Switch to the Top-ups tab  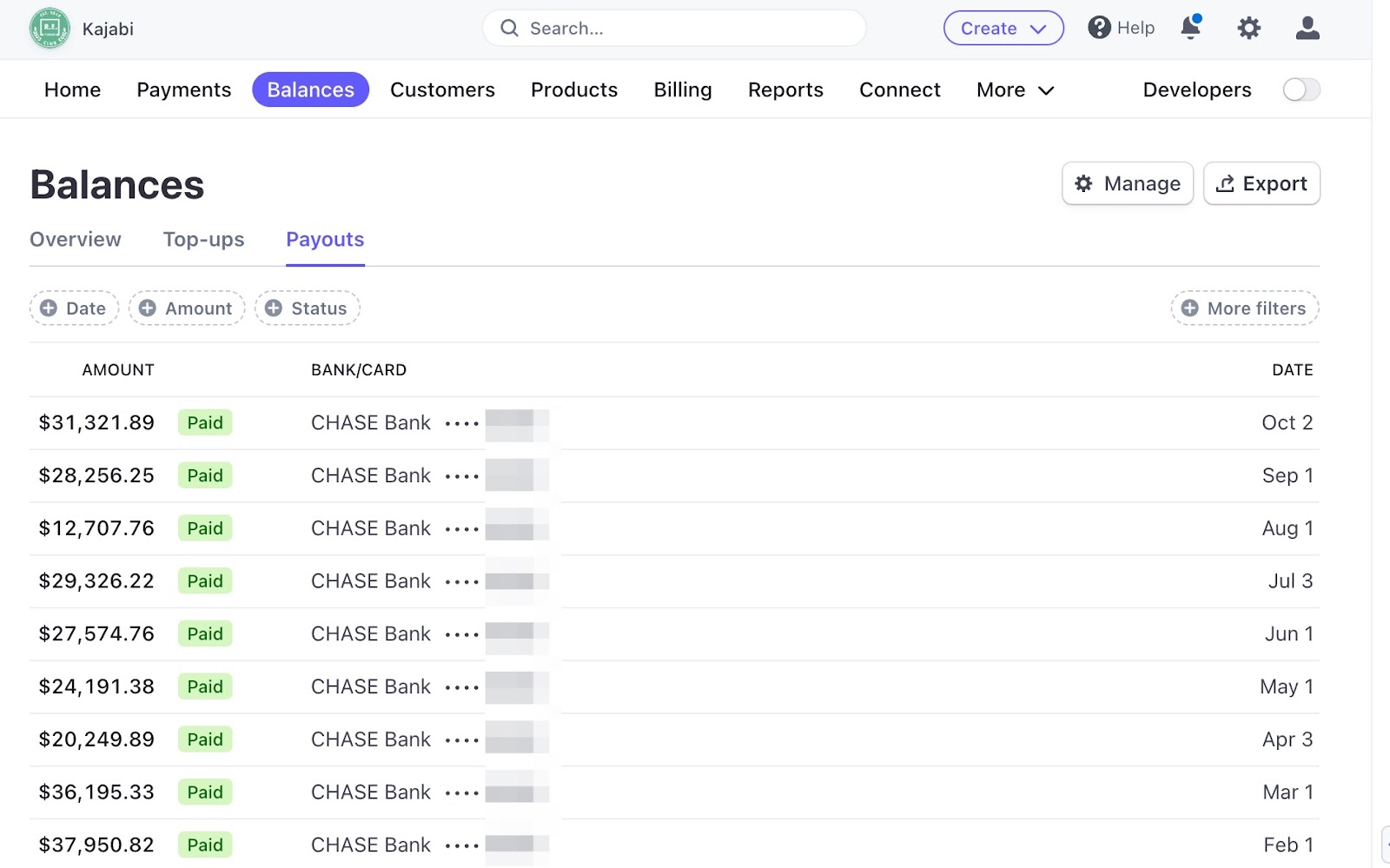(x=203, y=240)
